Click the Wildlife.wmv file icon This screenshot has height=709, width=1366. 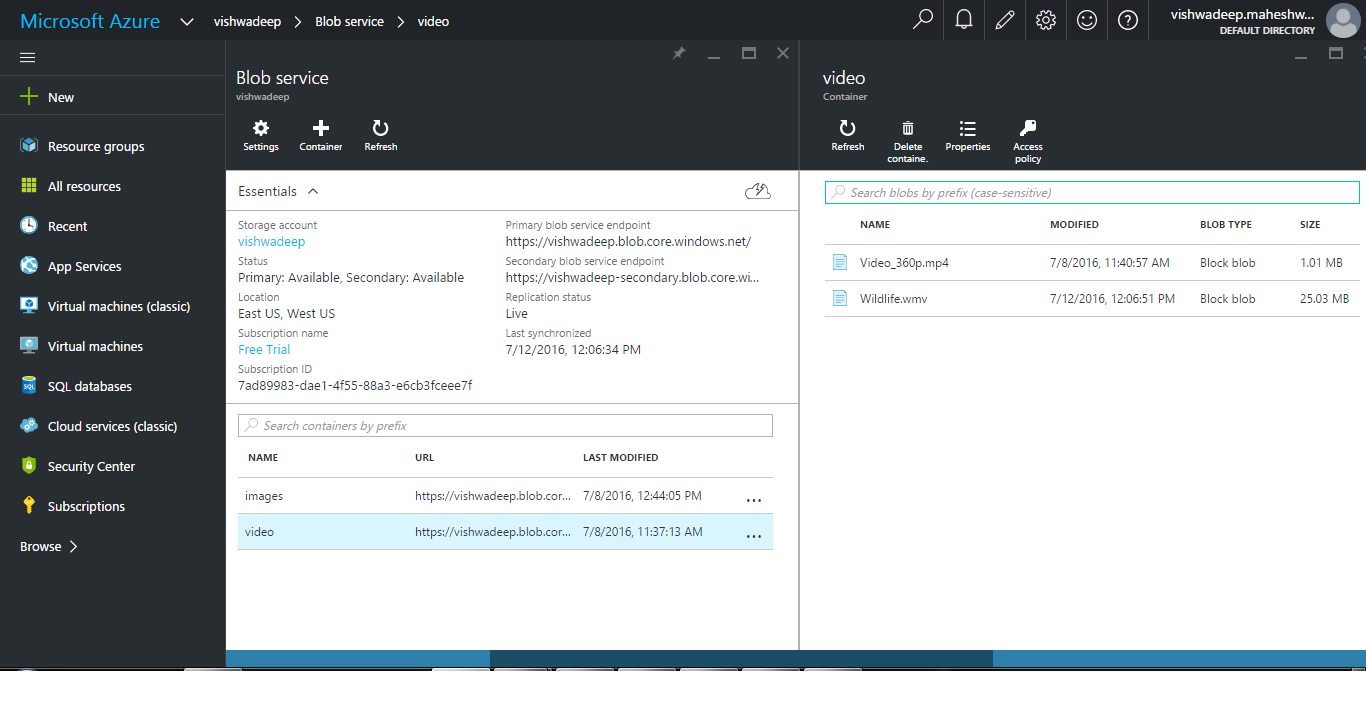[840, 299]
